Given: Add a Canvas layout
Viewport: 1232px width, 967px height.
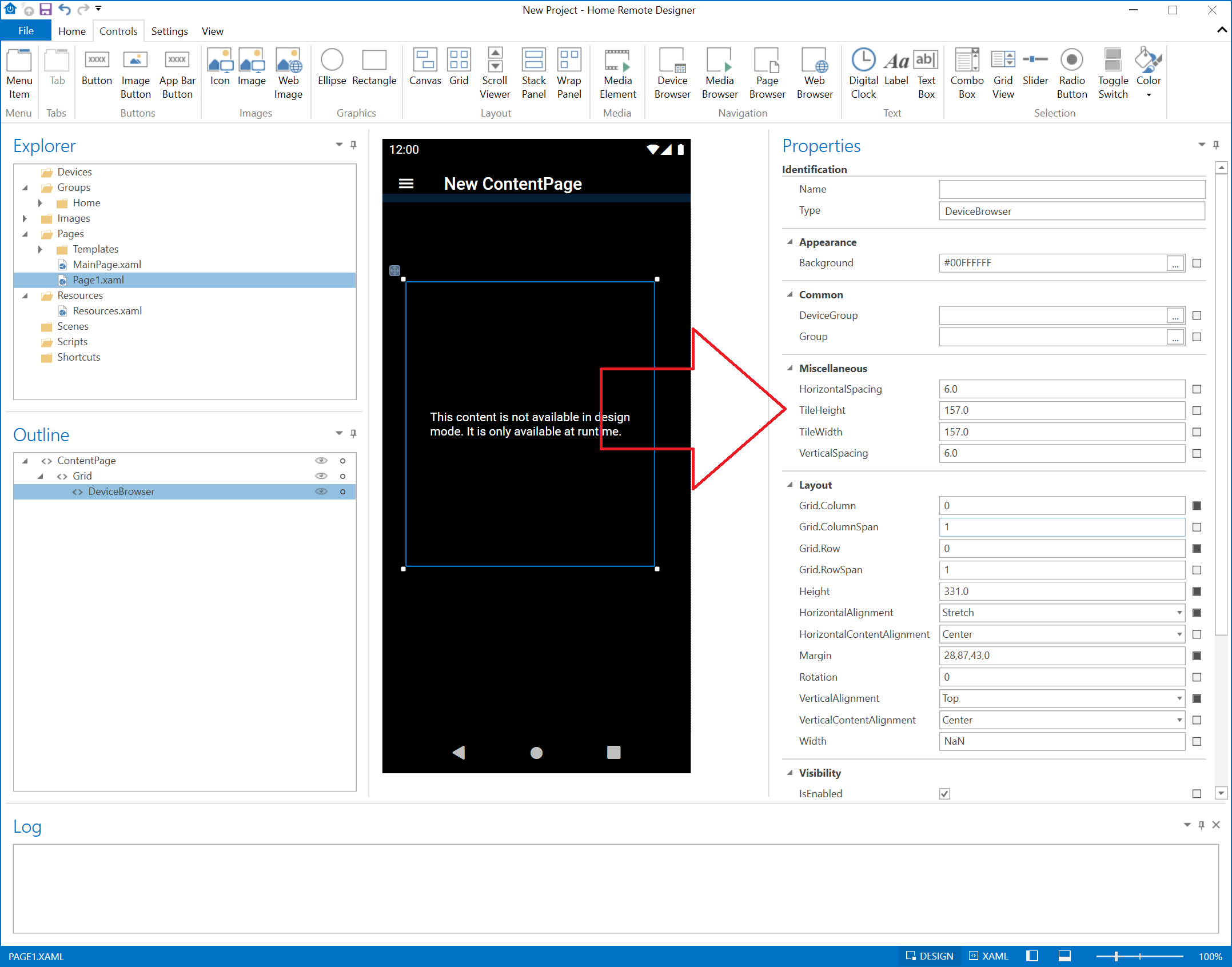Looking at the screenshot, I should pyautogui.click(x=425, y=67).
